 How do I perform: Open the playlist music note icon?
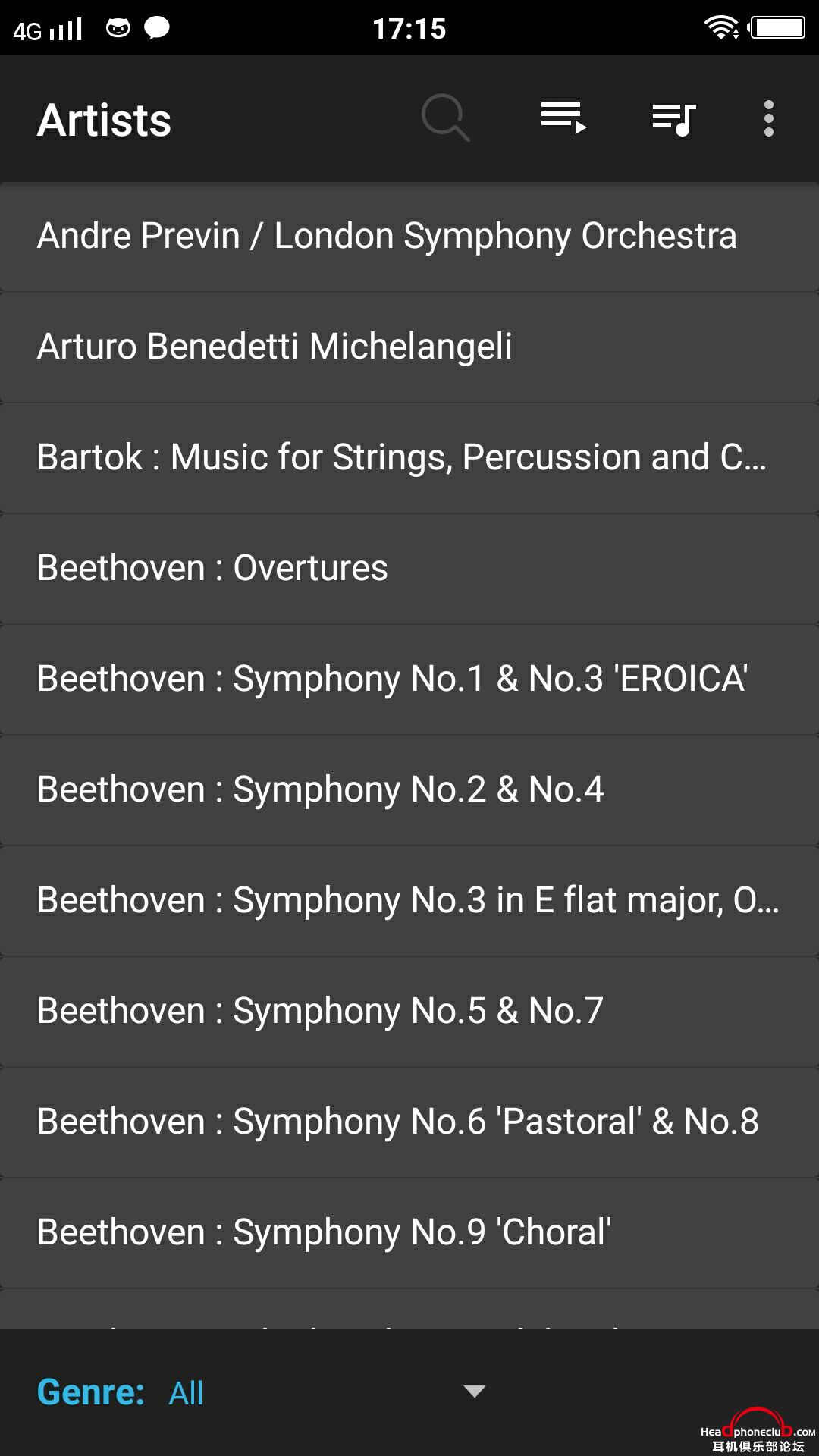point(674,119)
